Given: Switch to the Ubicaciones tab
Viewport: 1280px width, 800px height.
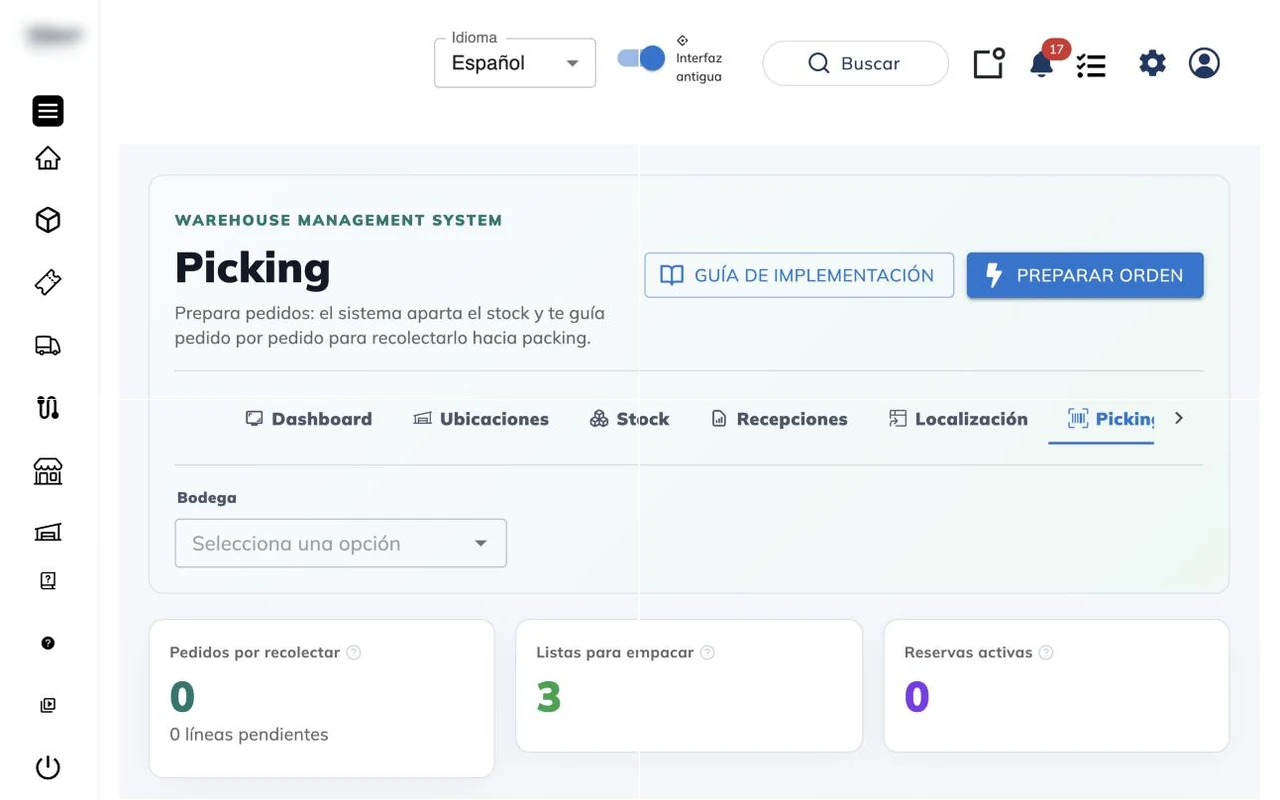Looking at the screenshot, I should click(481, 419).
